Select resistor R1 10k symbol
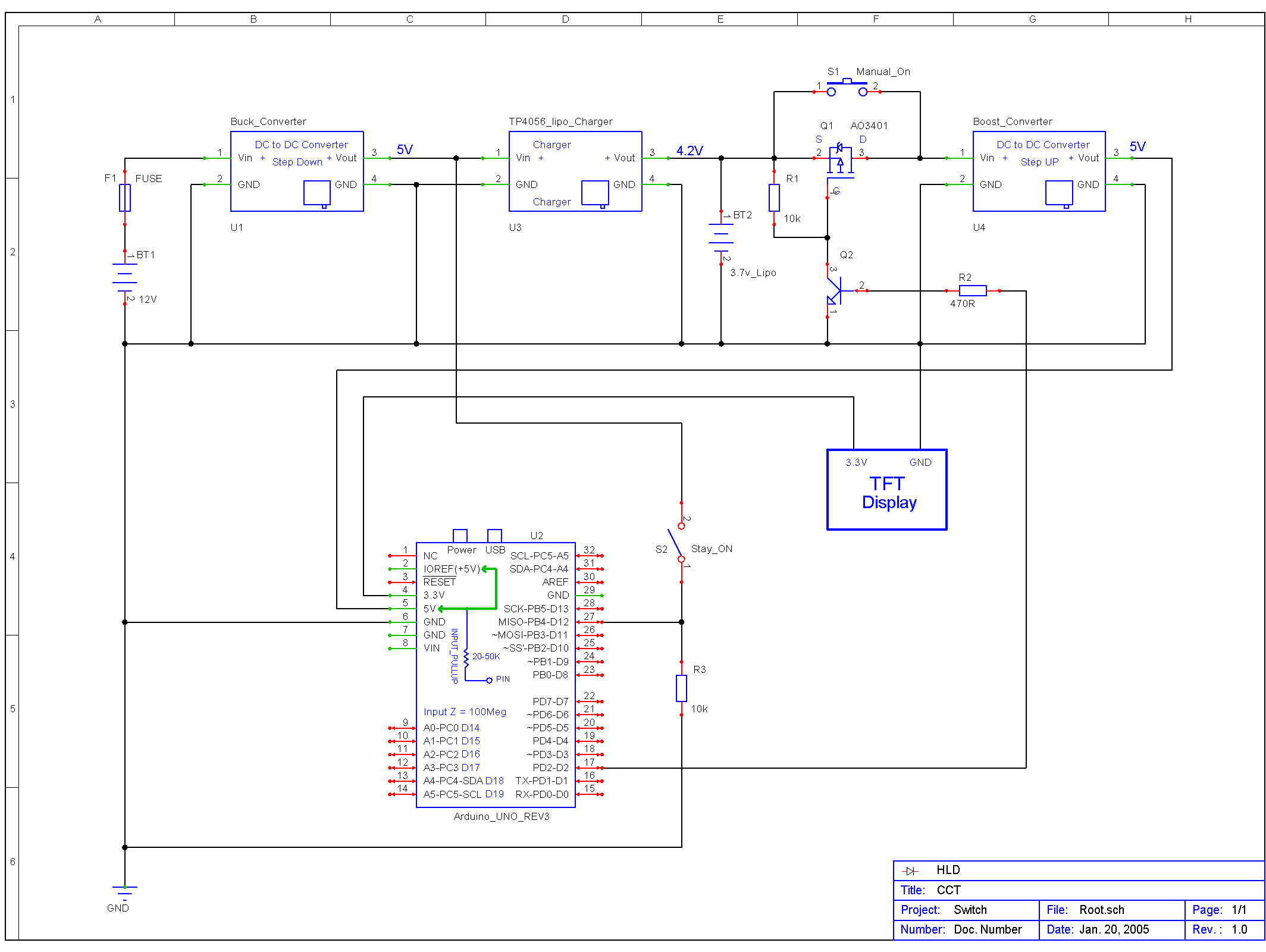The width and height of the screenshot is (1266, 952). [x=773, y=196]
